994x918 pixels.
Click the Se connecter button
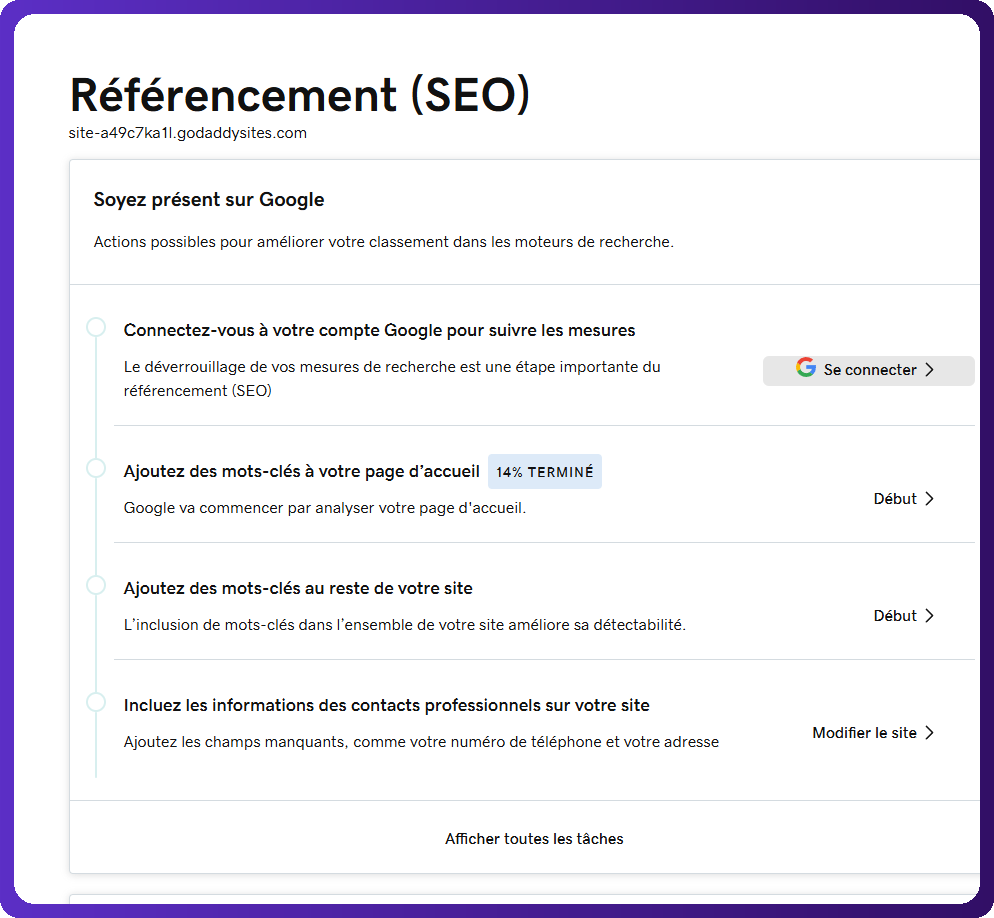tap(868, 370)
